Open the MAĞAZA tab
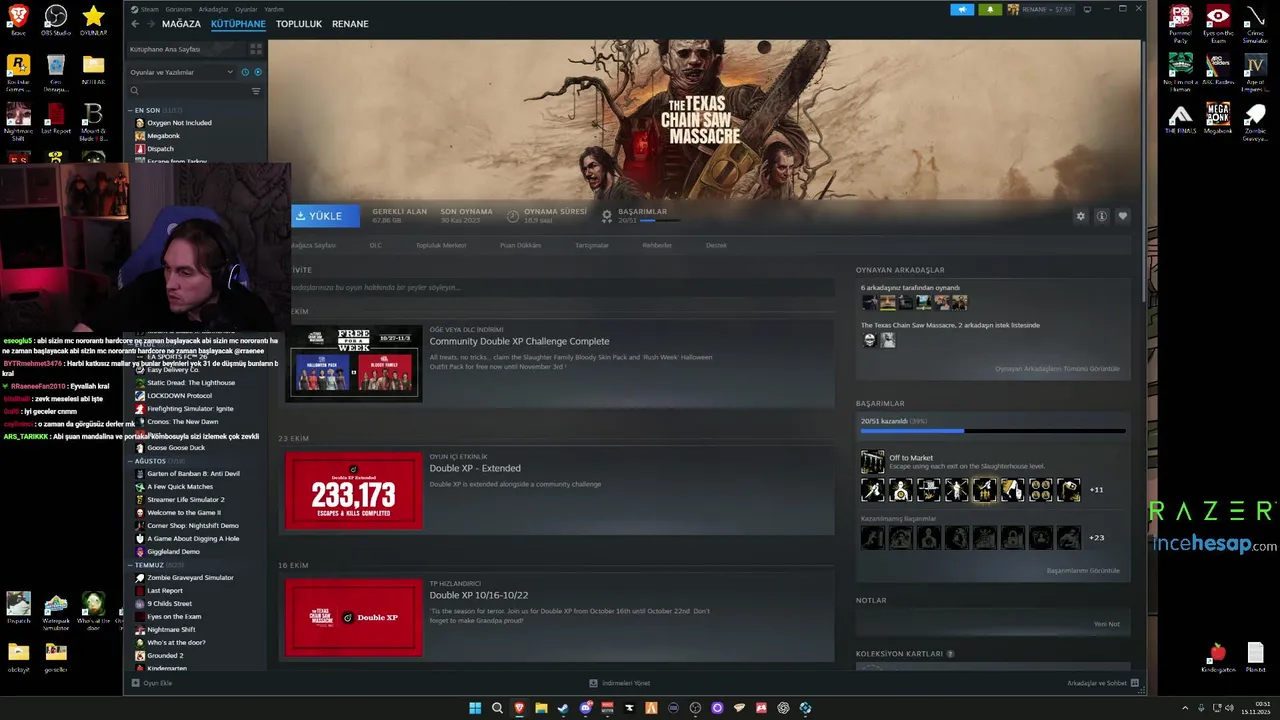Screen dimensions: 1280x720 point(181,24)
